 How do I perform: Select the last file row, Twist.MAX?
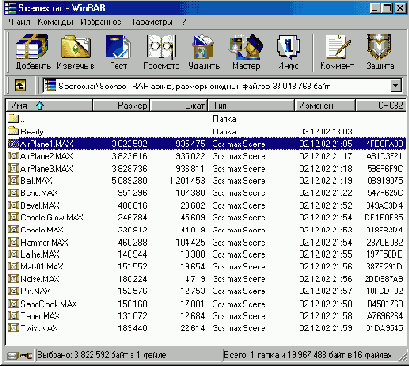click(x=206, y=328)
